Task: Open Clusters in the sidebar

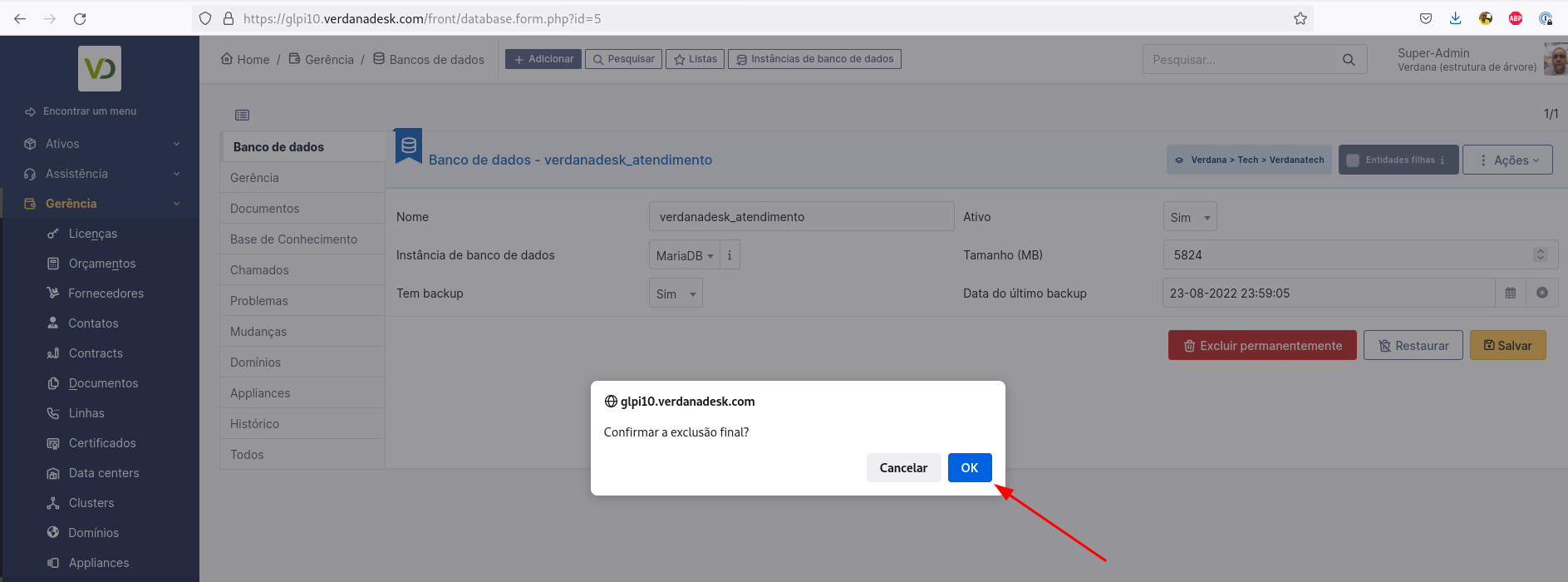Action: [91, 503]
